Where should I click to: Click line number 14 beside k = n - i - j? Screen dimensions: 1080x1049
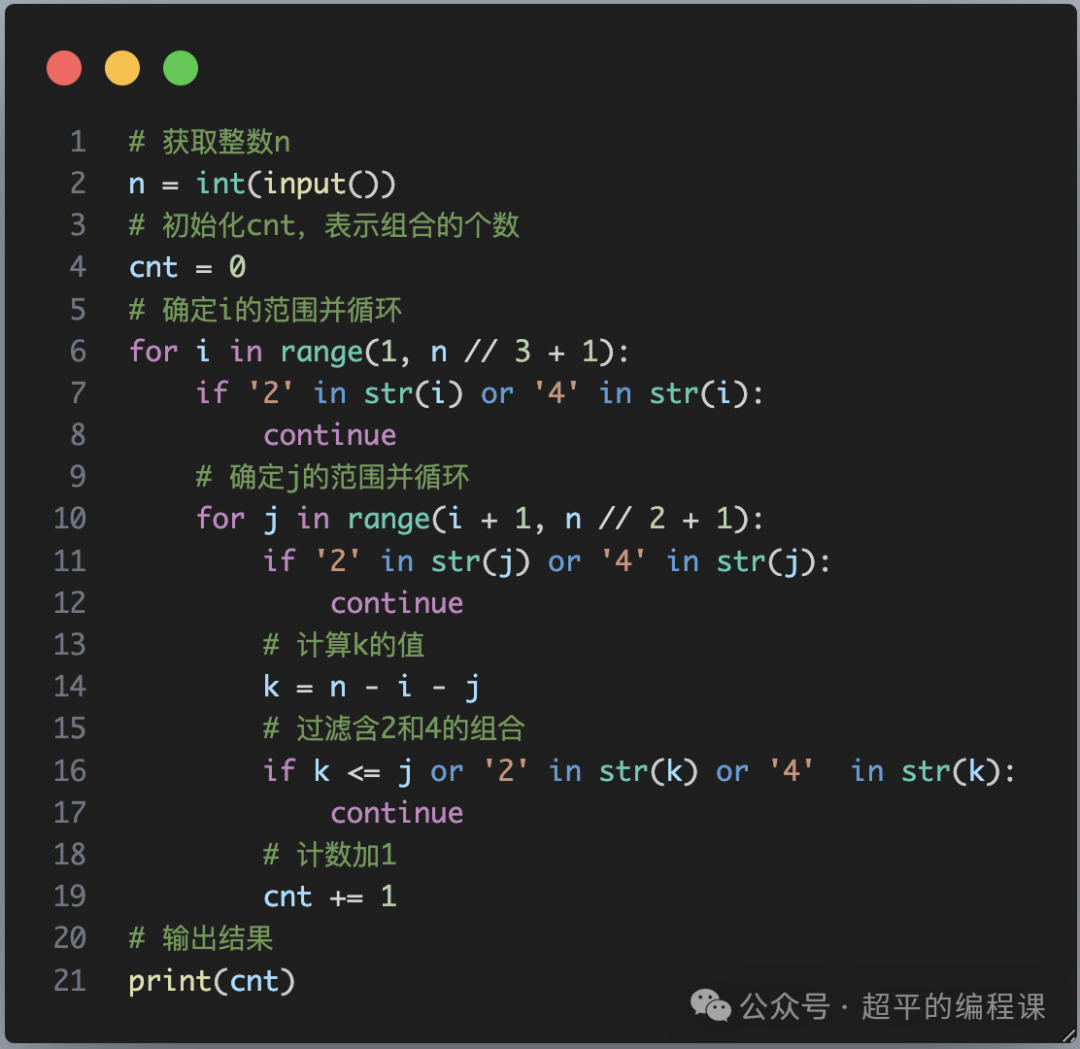point(69,686)
